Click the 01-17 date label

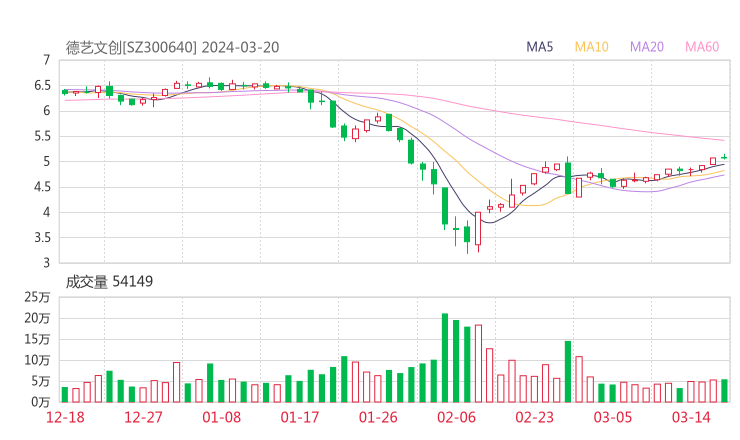(x=300, y=417)
